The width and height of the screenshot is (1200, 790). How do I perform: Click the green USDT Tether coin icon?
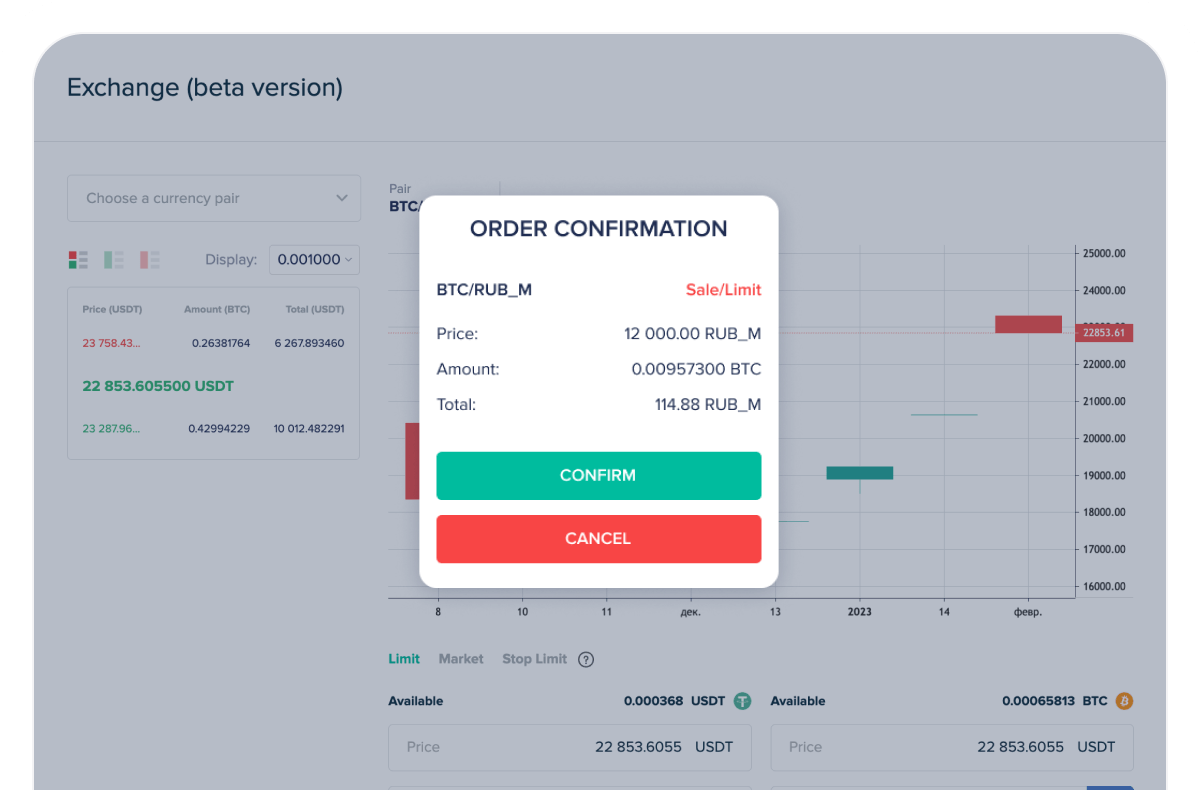coord(742,701)
